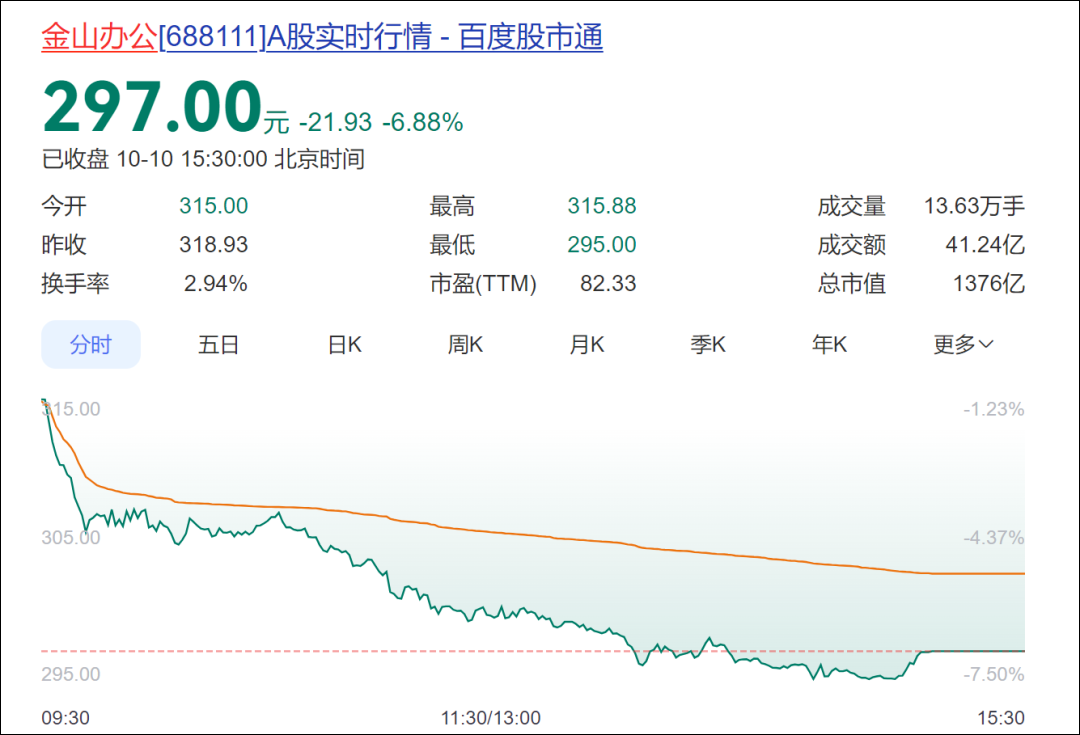Click the 11:30/13:00 time axis label
The width and height of the screenshot is (1080, 735).
tap(491, 718)
